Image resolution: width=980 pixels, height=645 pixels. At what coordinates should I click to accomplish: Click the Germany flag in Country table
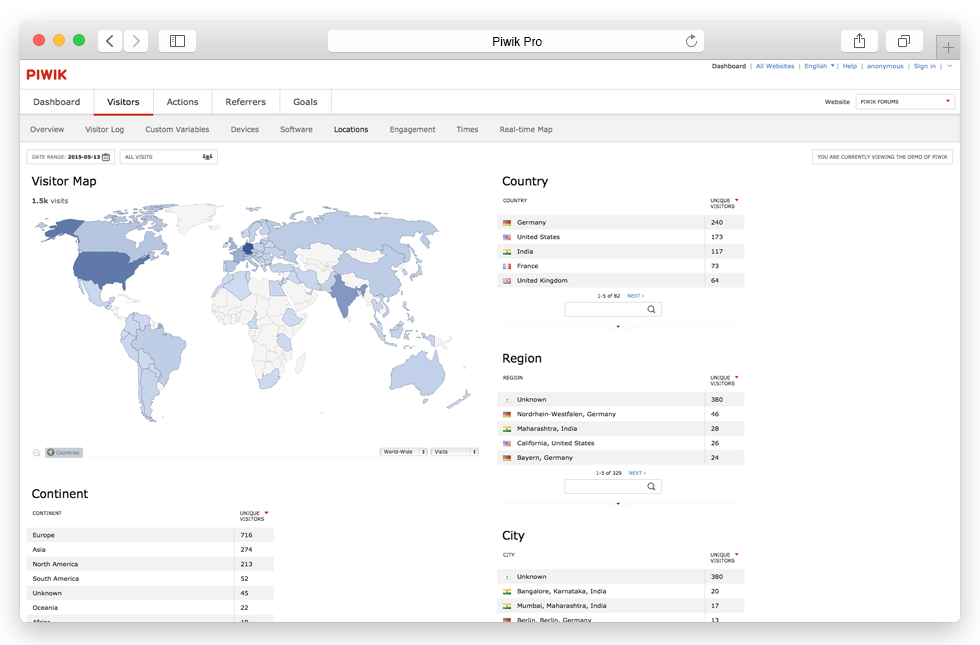click(x=507, y=222)
